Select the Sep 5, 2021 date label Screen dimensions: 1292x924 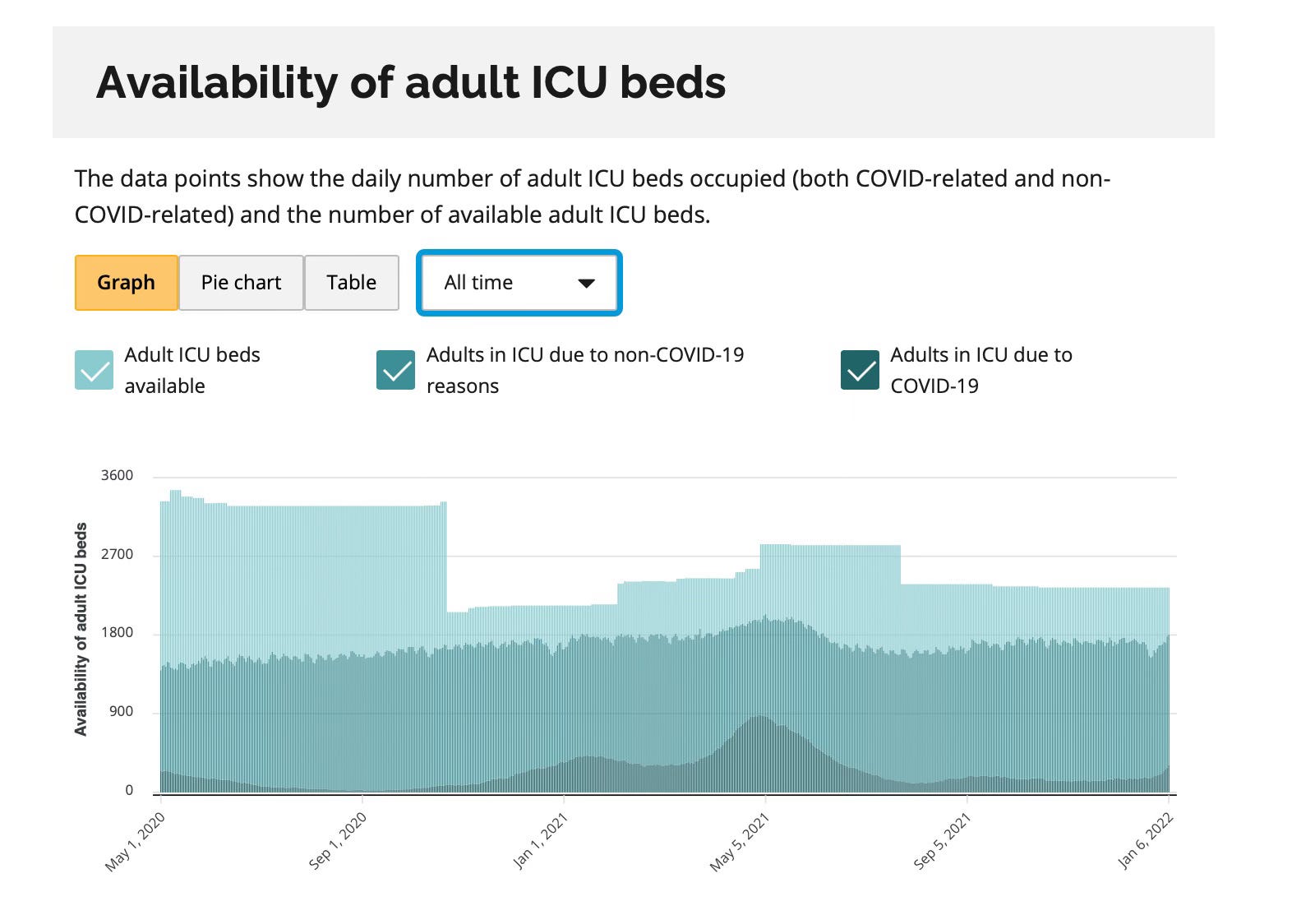tap(943, 841)
